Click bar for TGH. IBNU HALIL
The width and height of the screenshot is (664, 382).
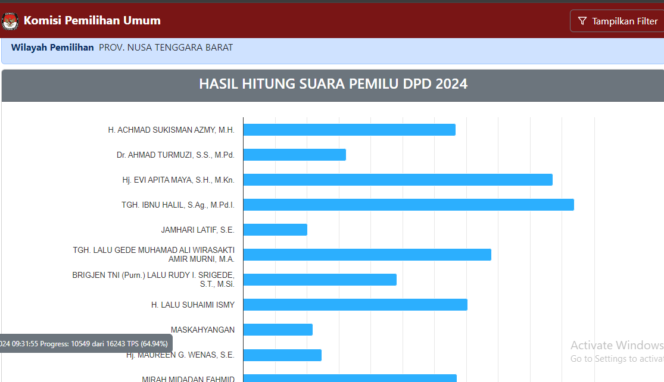[x=409, y=205]
